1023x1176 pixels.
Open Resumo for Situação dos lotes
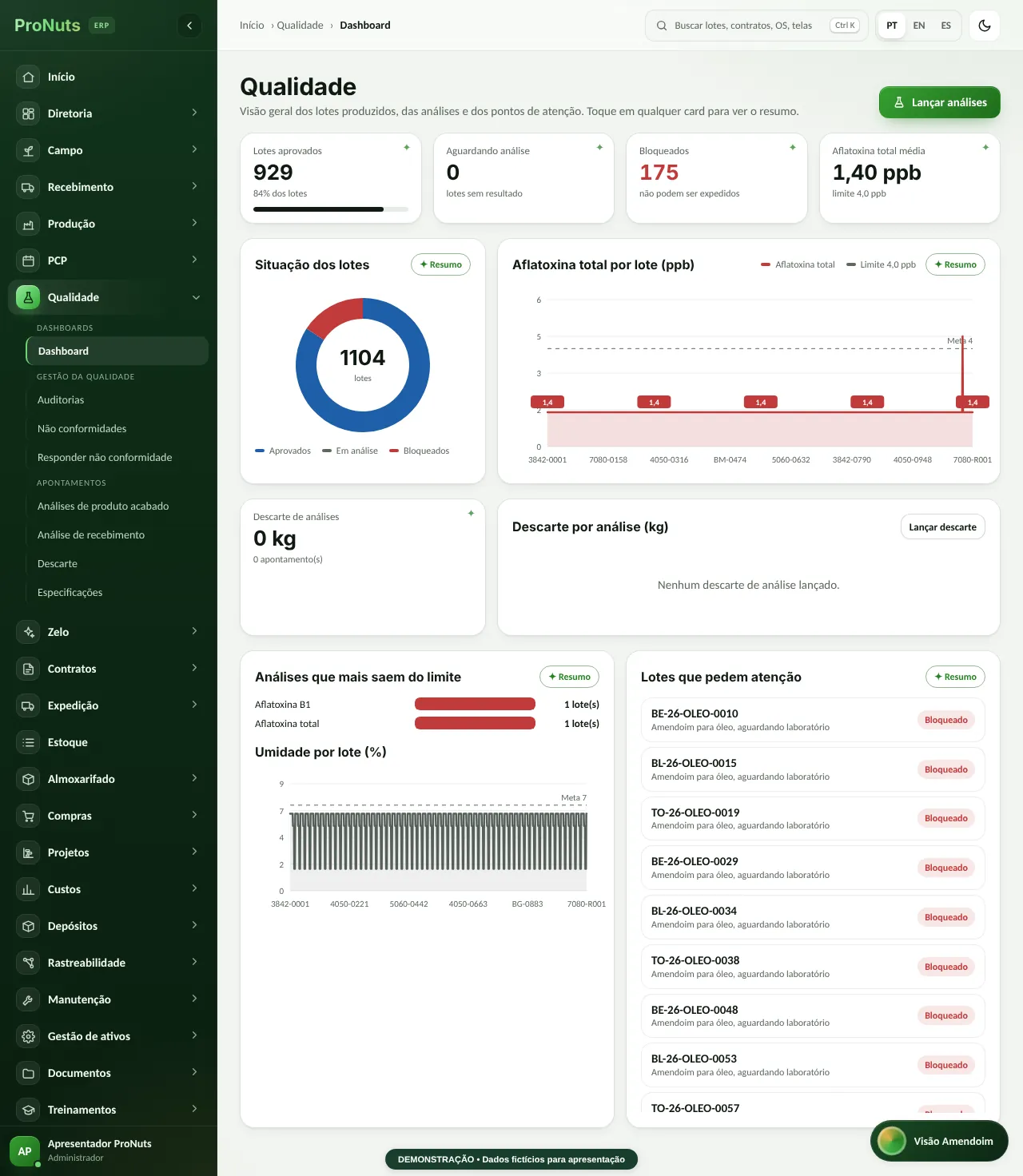pos(440,264)
